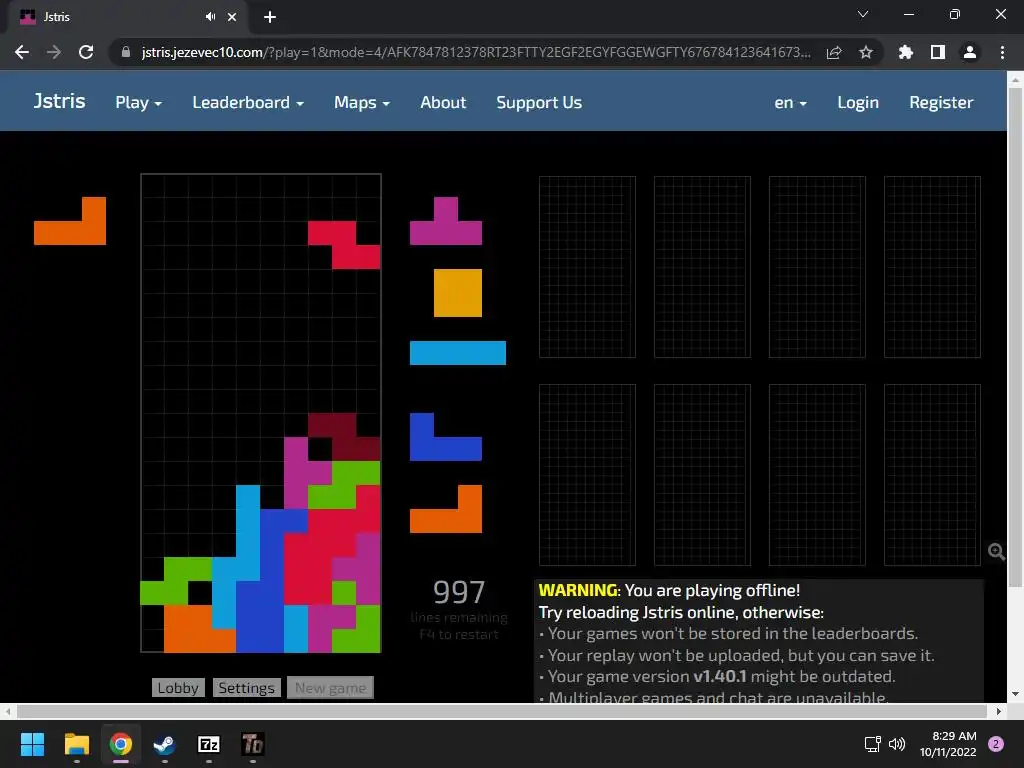This screenshot has height=768, width=1024.
Task: Click the falling red Z piece
Action: click(x=344, y=245)
